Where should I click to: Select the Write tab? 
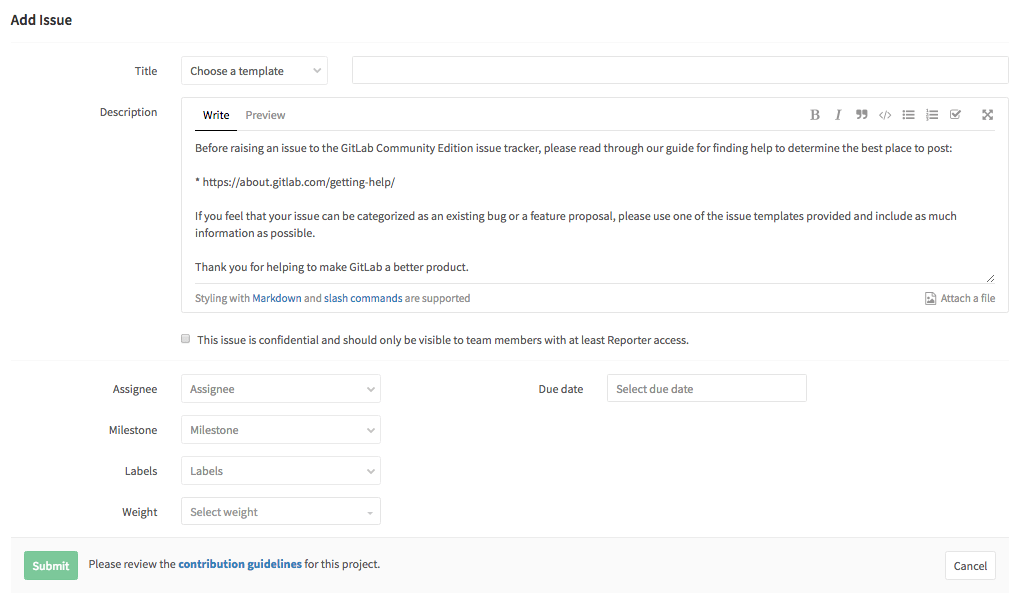(x=215, y=115)
